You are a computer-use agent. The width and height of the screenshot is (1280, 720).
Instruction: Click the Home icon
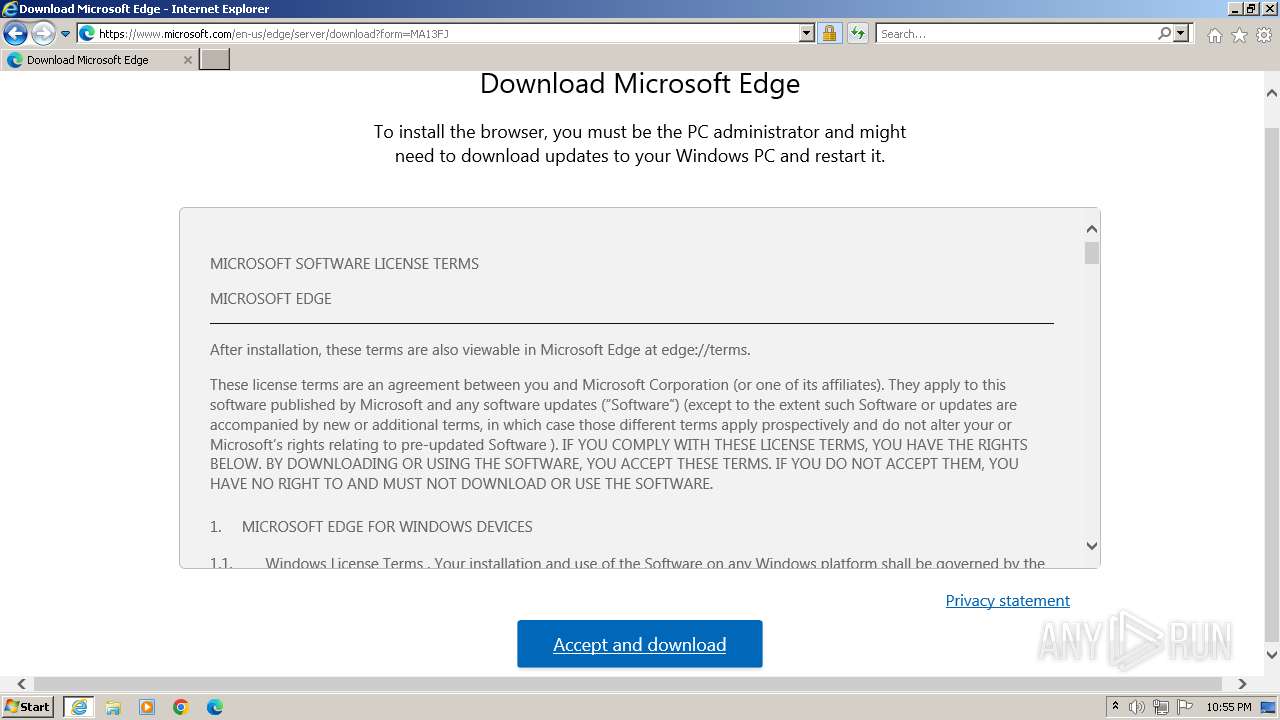tap(1214, 35)
